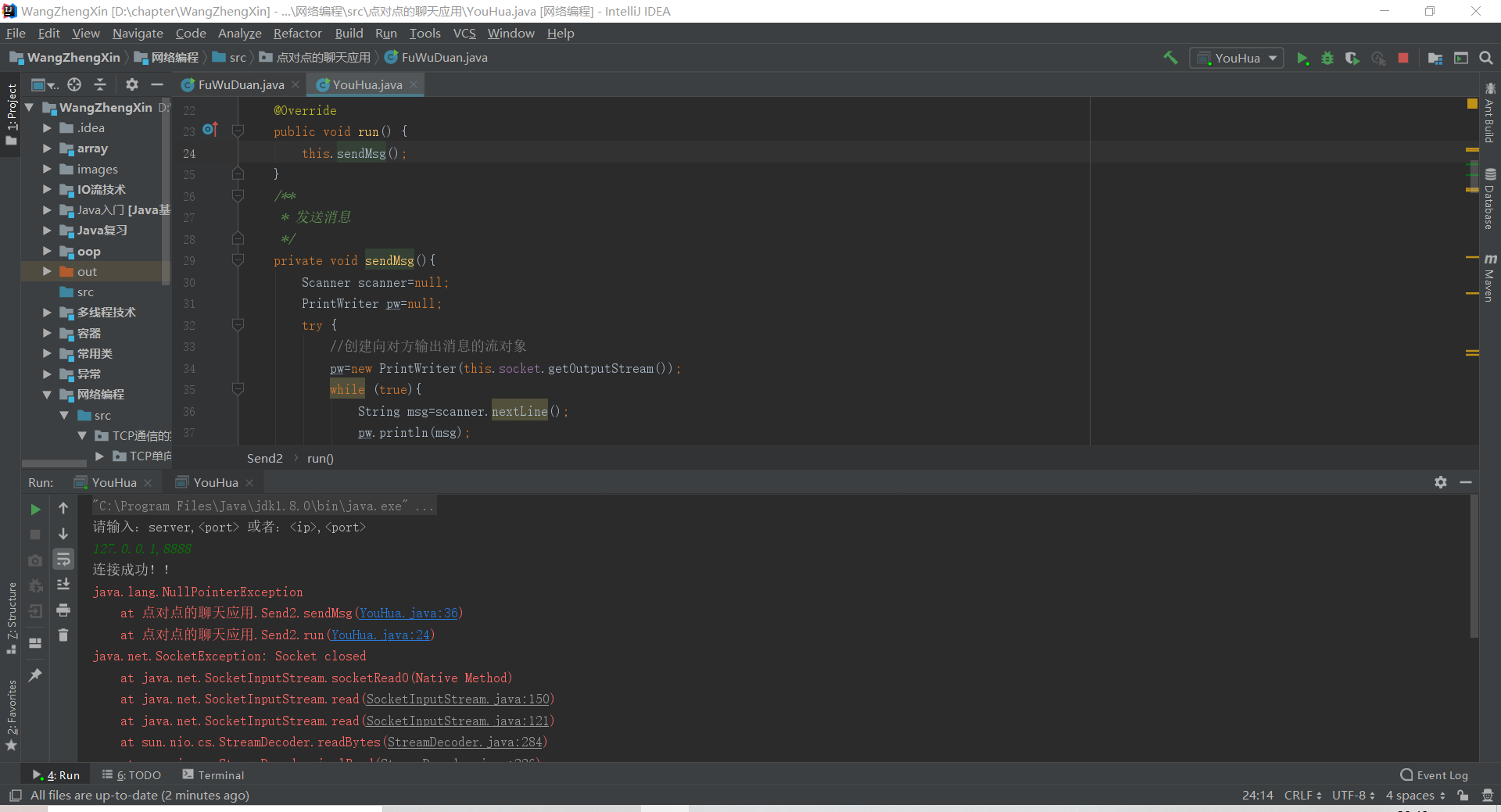Open the Maven side panel

click(1490, 277)
